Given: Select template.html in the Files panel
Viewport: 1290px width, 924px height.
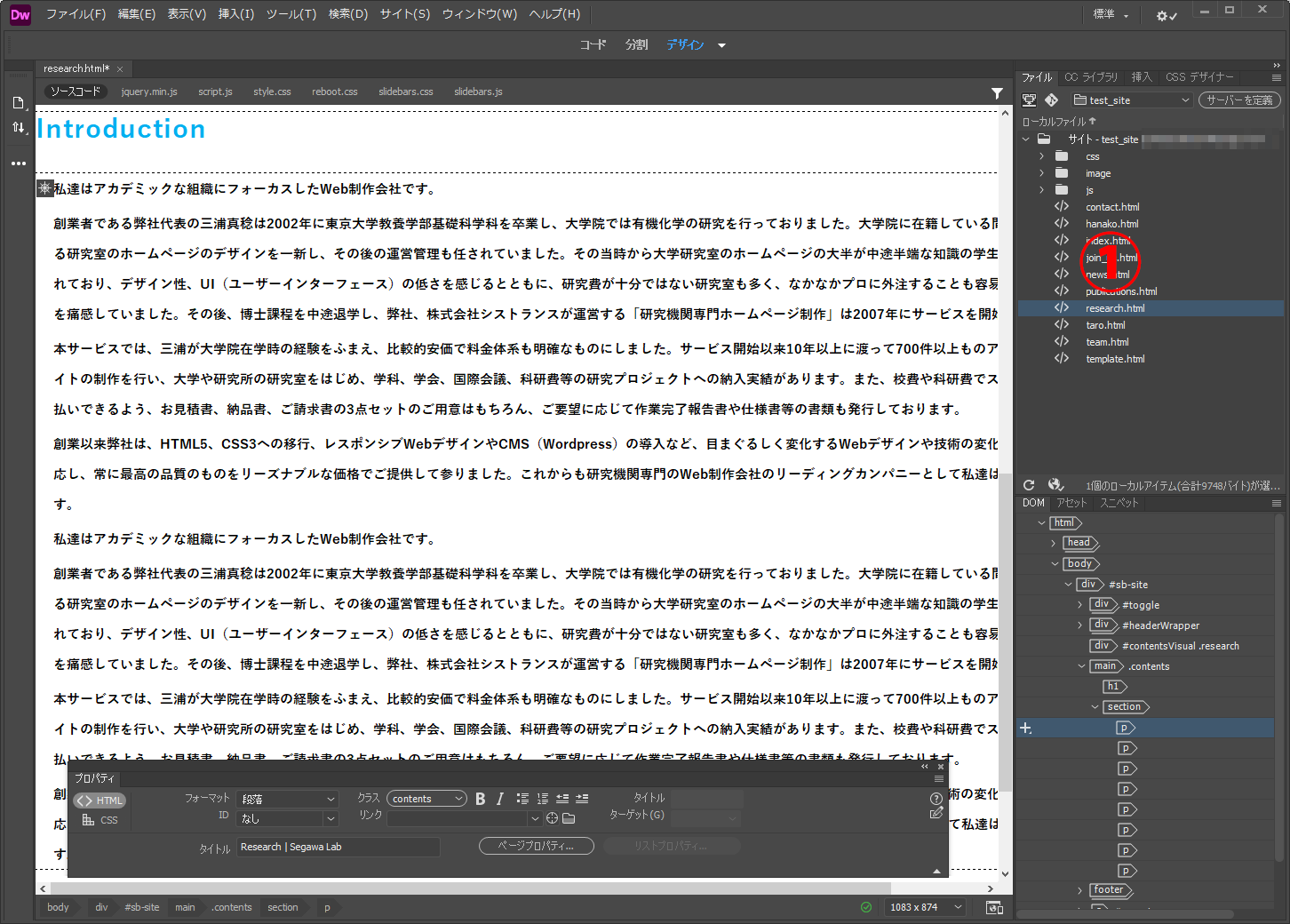Looking at the screenshot, I should pyautogui.click(x=1115, y=359).
